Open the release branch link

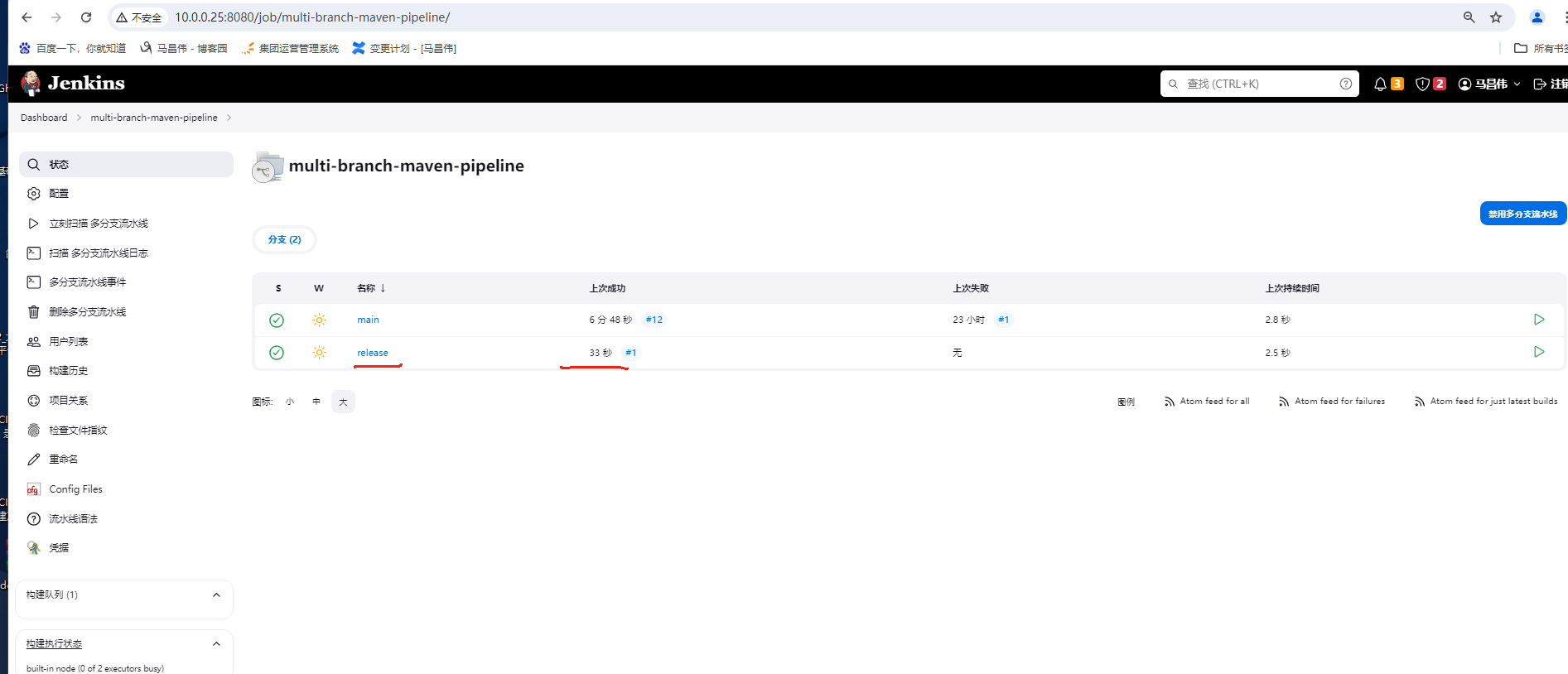pyautogui.click(x=373, y=353)
